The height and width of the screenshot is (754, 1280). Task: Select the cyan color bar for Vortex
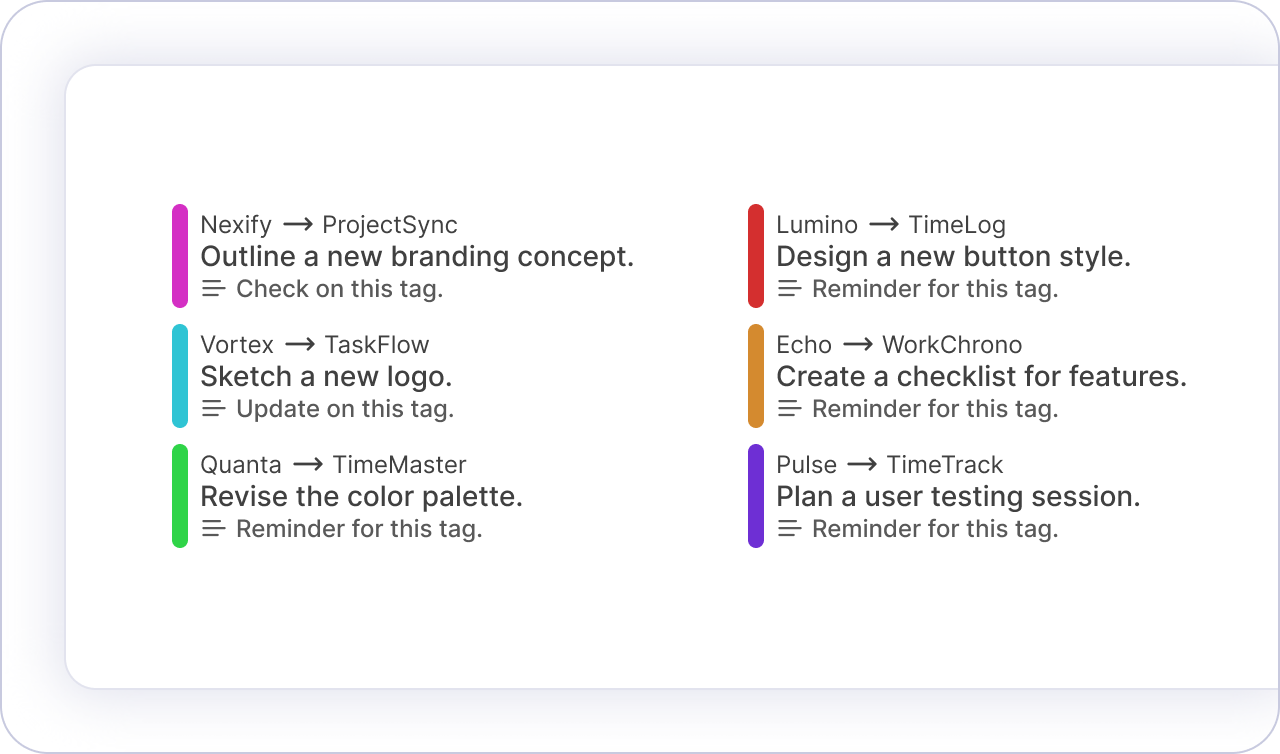[180, 376]
